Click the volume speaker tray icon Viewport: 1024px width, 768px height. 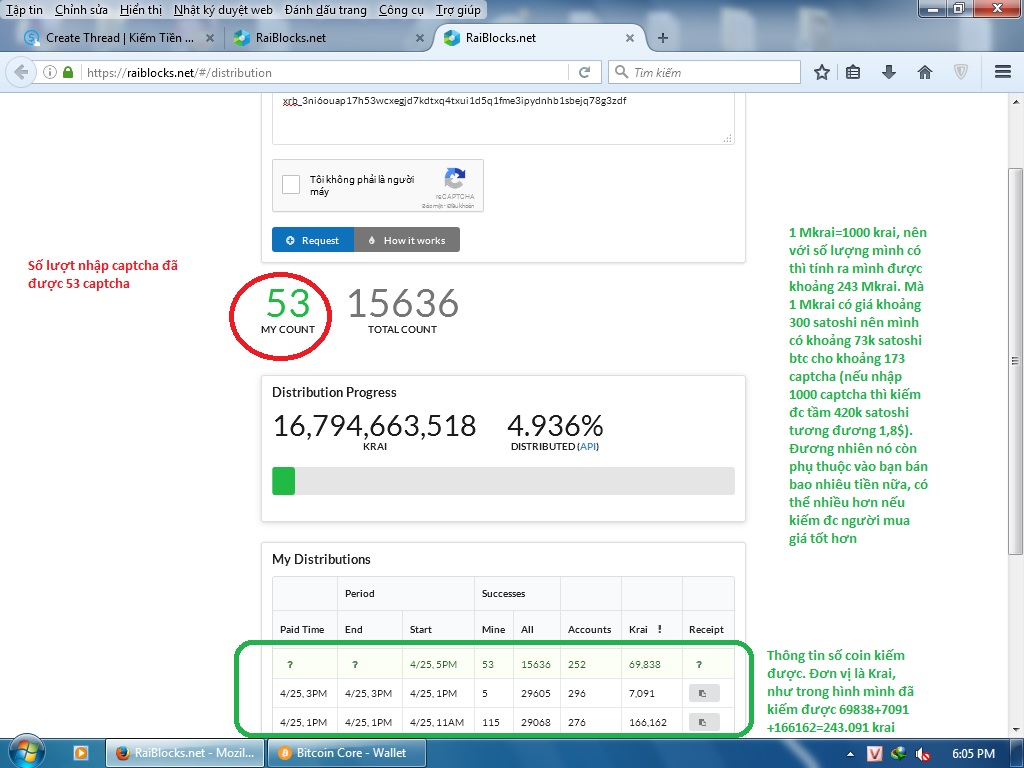click(x=922, y=754)
